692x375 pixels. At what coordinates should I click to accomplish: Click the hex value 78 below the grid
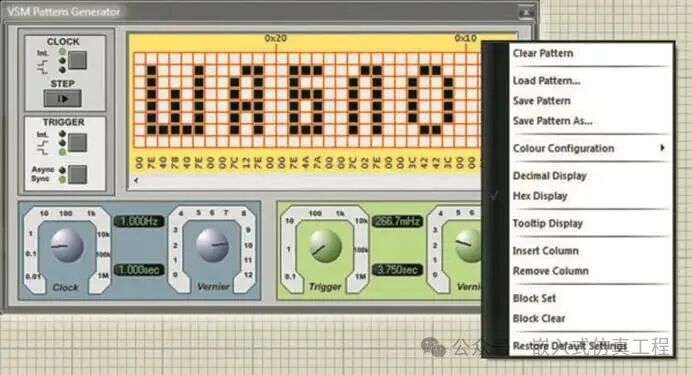tap(175, 163)
